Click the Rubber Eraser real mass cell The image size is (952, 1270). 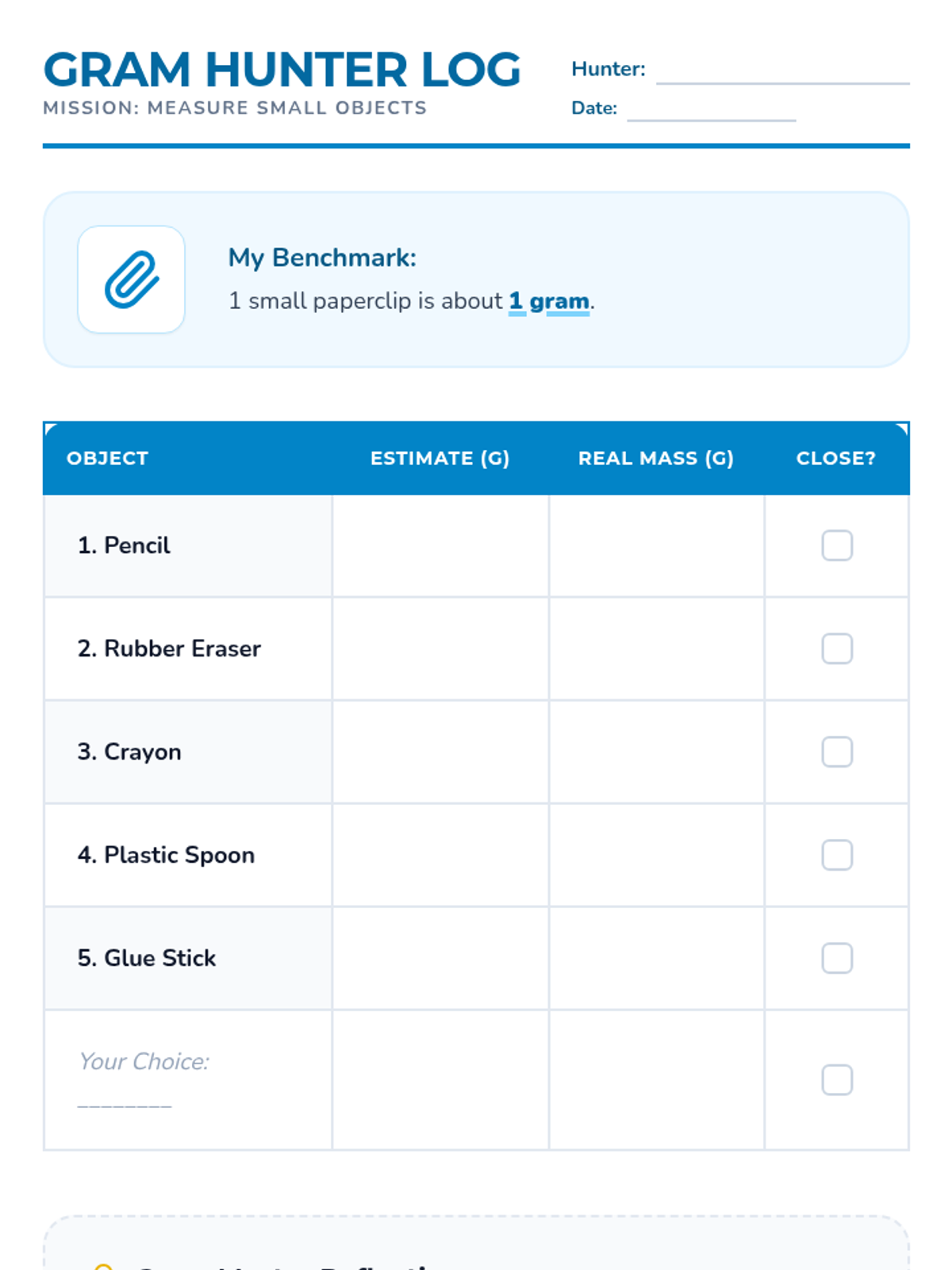[656, 648]
